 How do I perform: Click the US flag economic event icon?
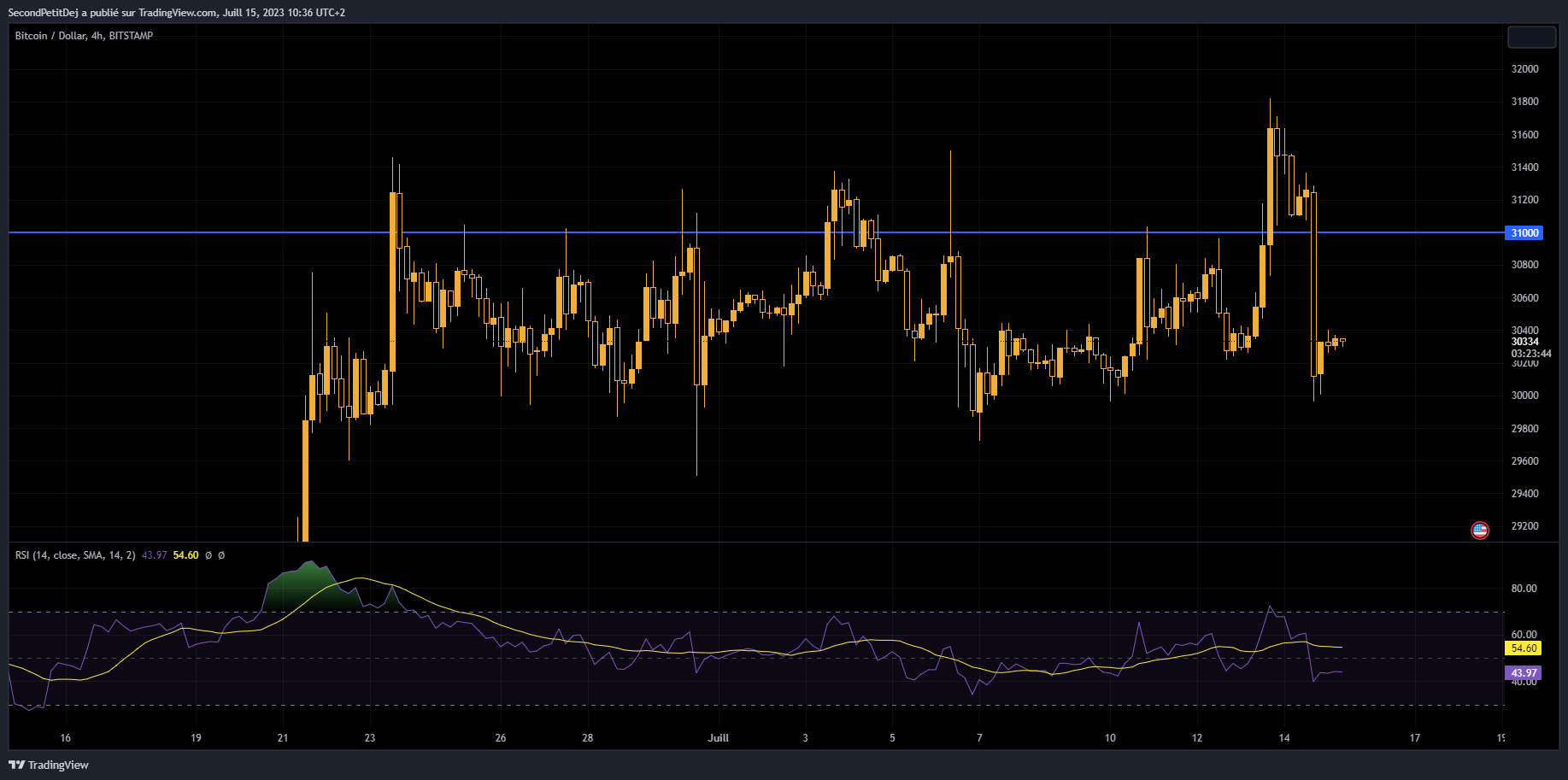(1479, 530)
